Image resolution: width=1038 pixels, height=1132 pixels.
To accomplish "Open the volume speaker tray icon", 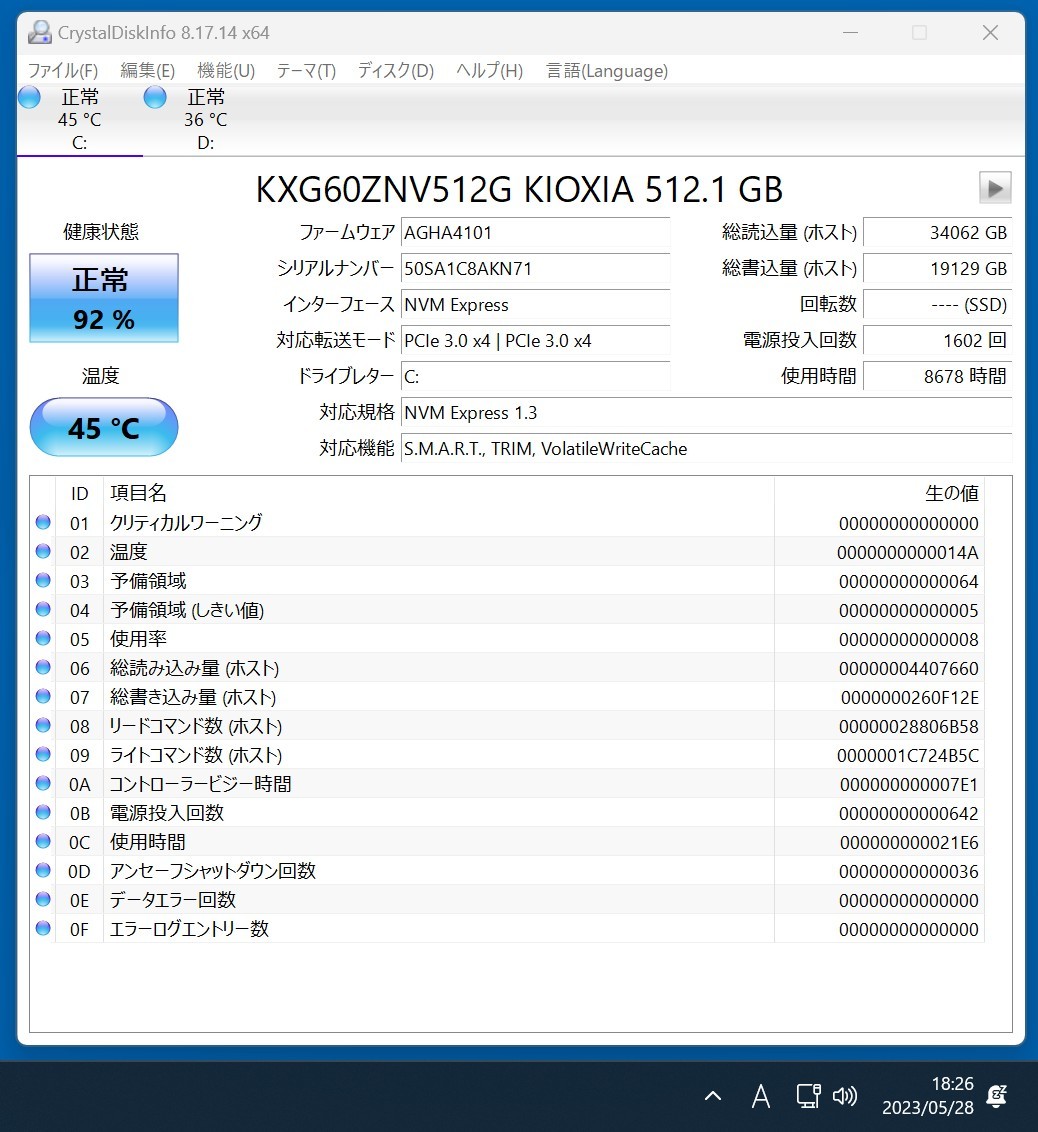I will pos(845,1096).
